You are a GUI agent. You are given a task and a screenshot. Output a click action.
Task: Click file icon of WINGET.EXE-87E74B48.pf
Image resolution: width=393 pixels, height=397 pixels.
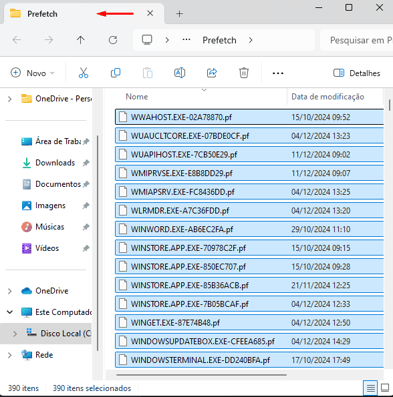point(123,322)
